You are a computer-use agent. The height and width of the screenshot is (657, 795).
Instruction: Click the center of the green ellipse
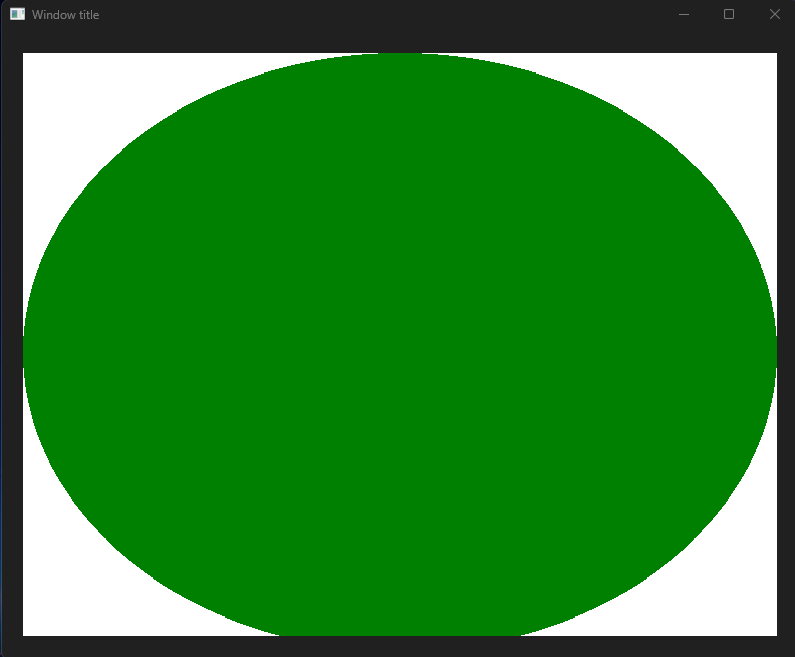pos(400,345)
